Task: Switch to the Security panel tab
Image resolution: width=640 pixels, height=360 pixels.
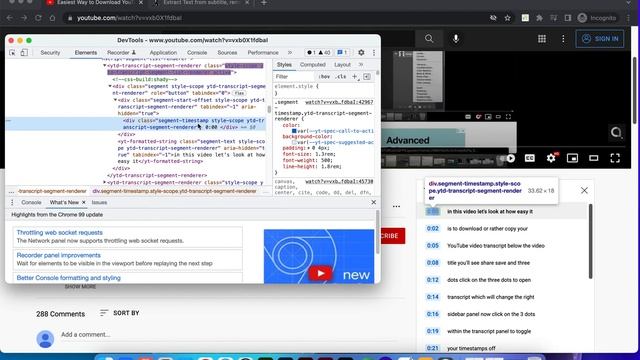Action: [50, 53]
